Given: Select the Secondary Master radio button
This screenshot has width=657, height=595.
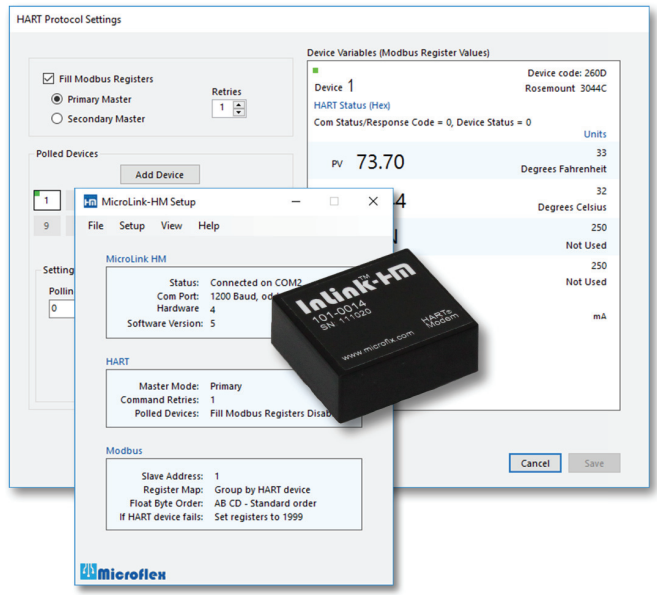Looking at the screenshot, I should pos(57,119).
